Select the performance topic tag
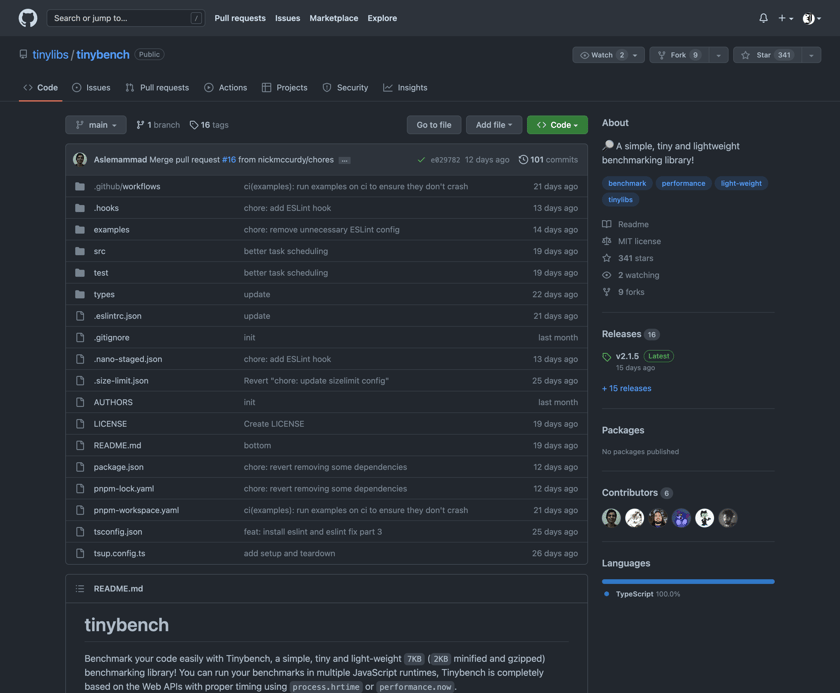The width and height of the screenshot is (840, 693). click(x=683, y=183)
